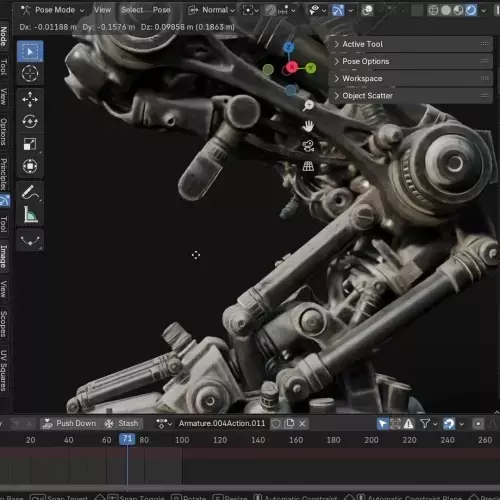Toggle camera view icon in viewport
This screenshot has height=500, width=500.
click(308, 146)
